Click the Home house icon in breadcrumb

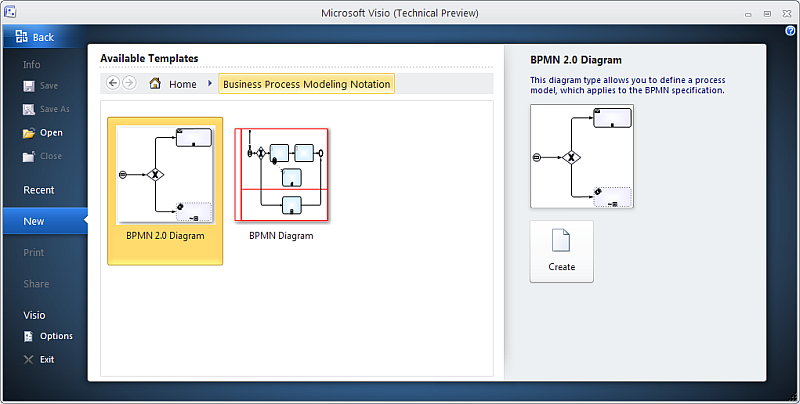[155, 83]
